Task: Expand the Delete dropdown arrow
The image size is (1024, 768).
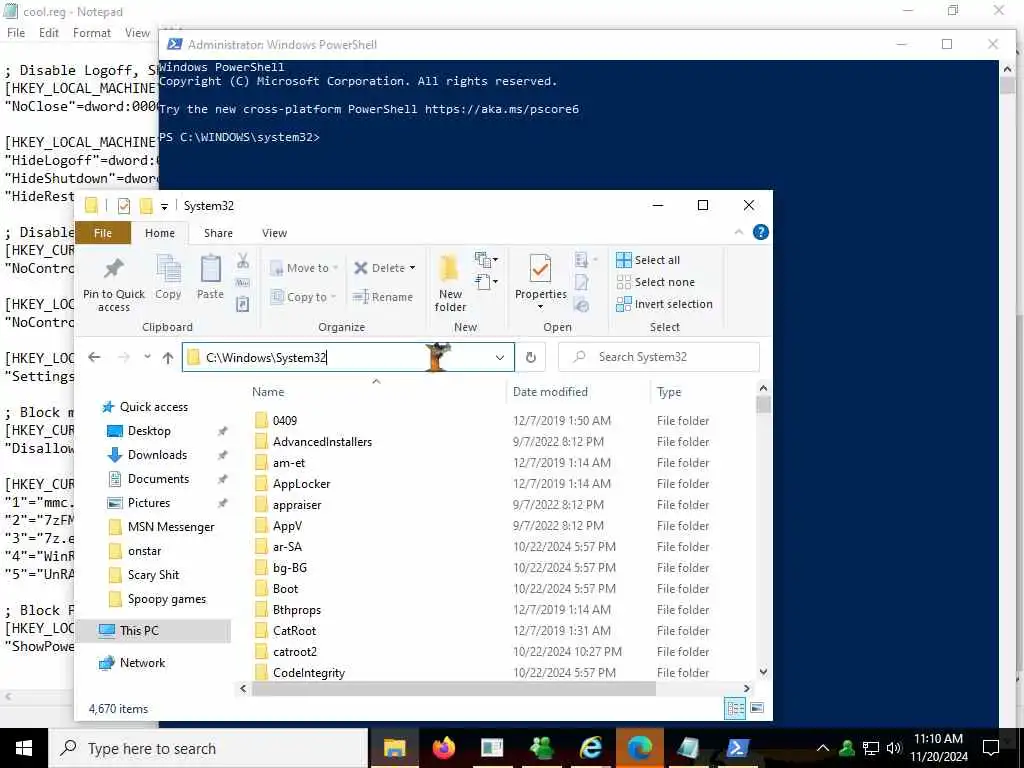Action: 412,268
